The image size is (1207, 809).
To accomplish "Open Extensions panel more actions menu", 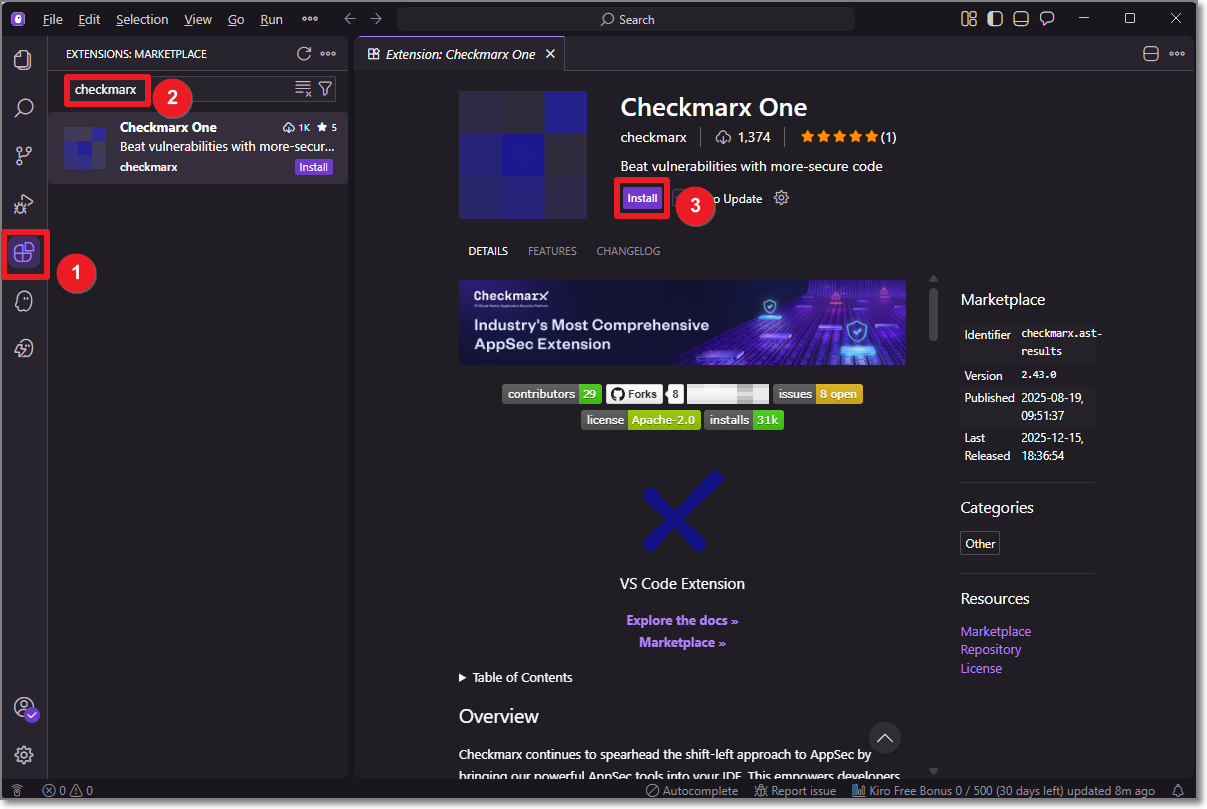I will pyautogui.click(x=328, y=54).
